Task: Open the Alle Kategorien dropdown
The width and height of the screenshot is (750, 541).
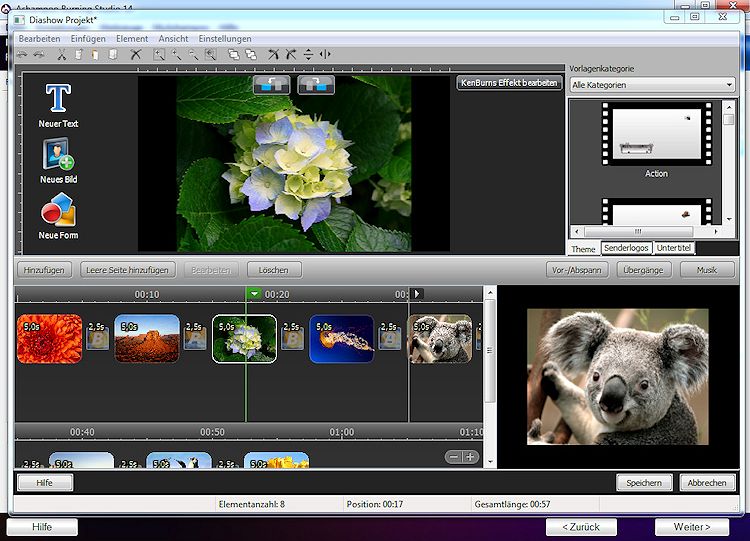Action: coord(652,86)
